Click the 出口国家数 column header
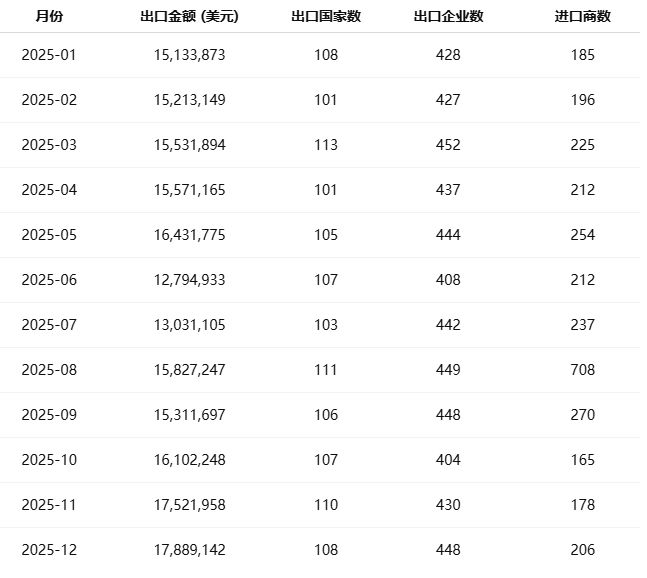Screen dimensions: 647x578 326,17
